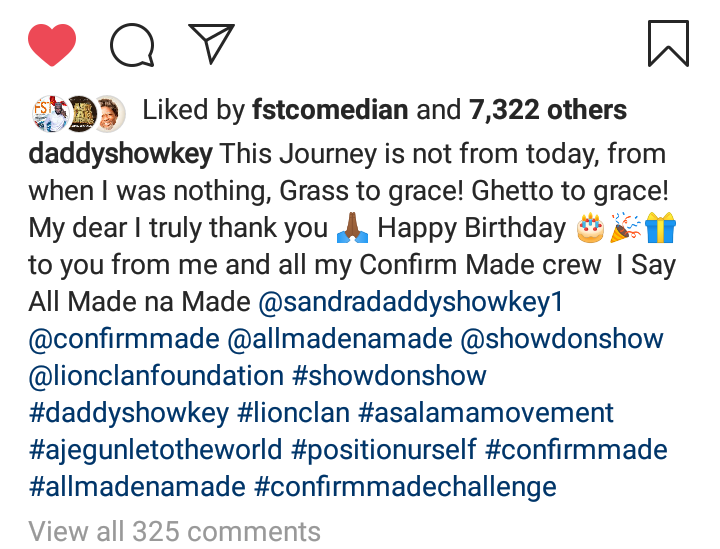720x549 pixels.
Task: Open comments with the speech bubble icon
Action: [132, 44]
